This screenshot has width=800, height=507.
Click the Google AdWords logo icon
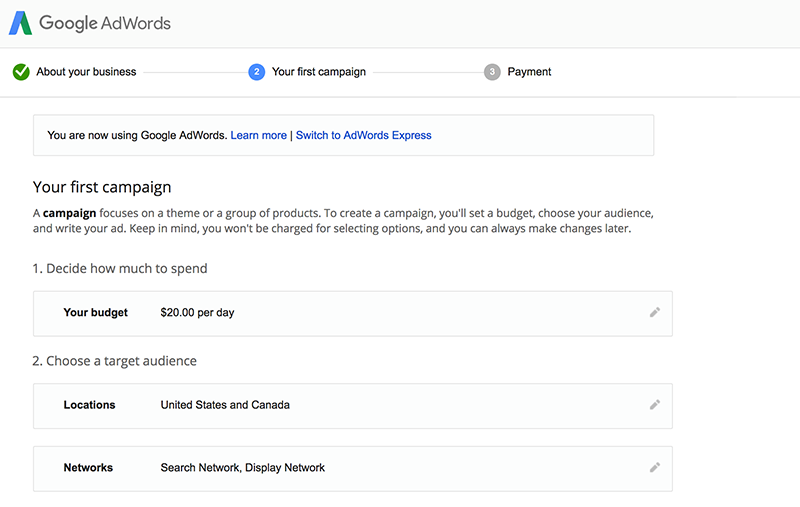point(21,23)
